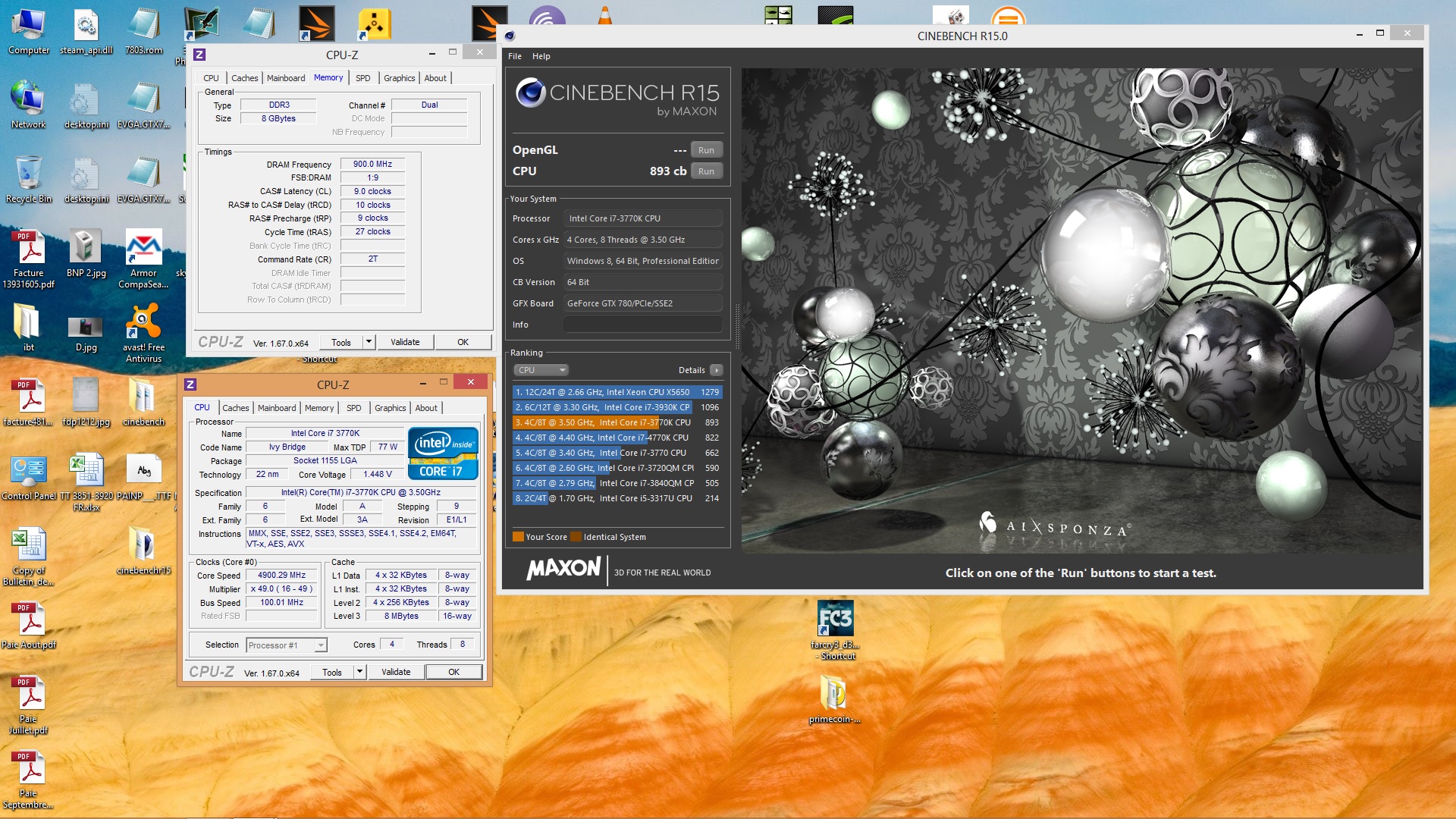Open the 7803.rom file icon
1456x819 pixels.
click(143, 30)
